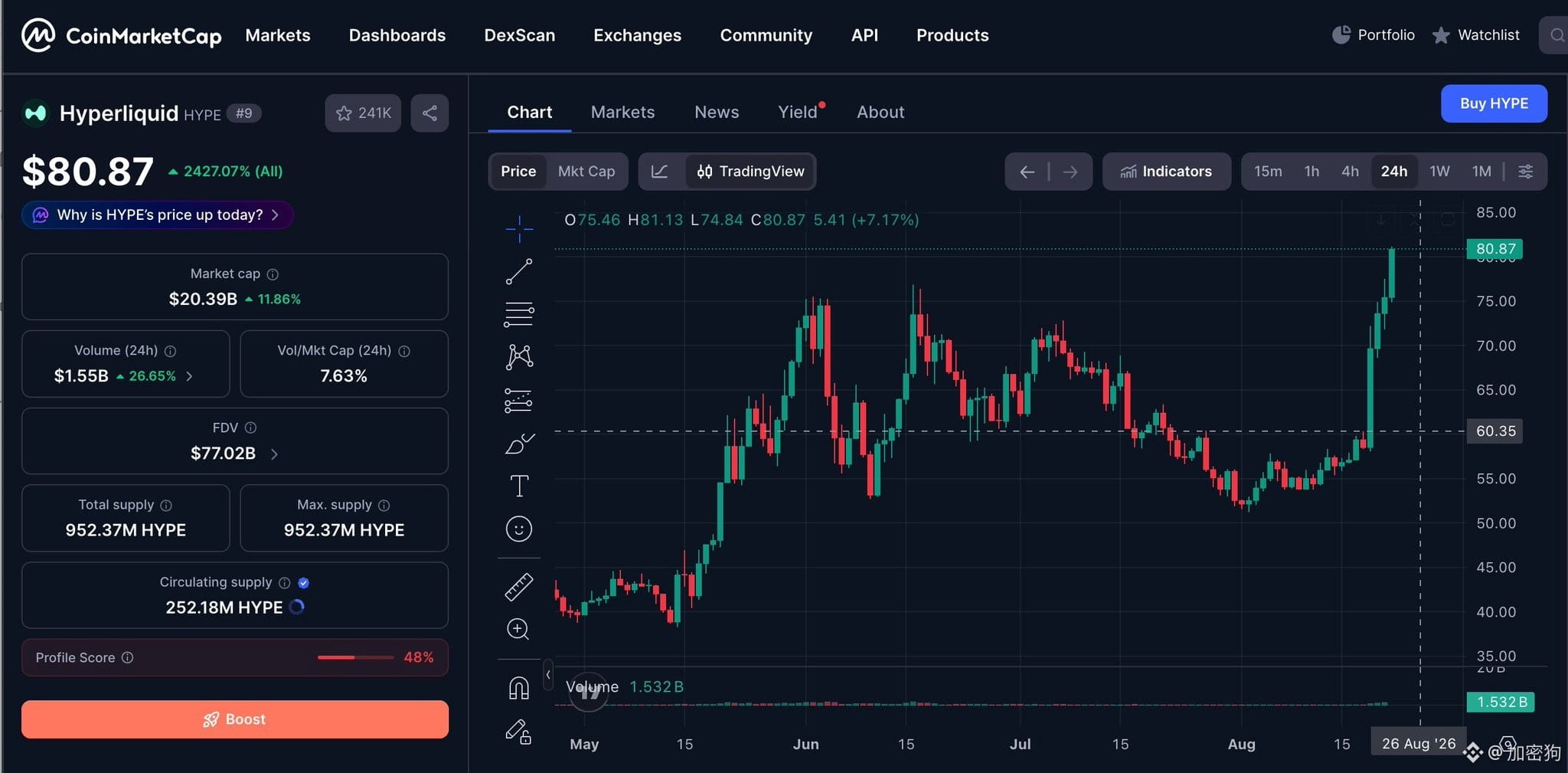Open Community in top navigation

(x=766, y=35)
